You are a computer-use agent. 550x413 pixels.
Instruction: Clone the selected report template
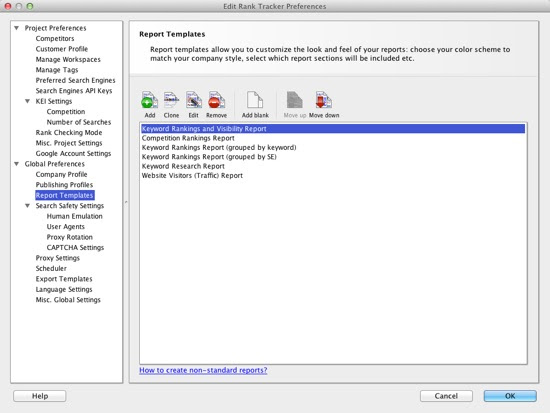pyautogui.click(x=171, y=100)
